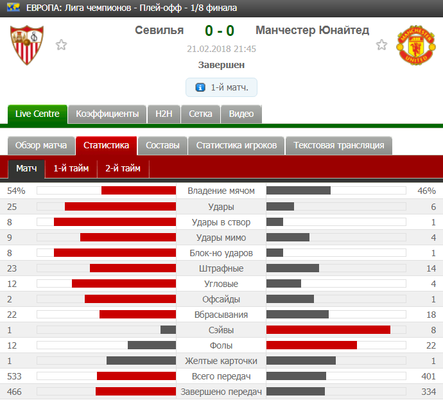Screen dimensions: 443x400
Task: Toggle favorite star next to Manchester United
Action: (x=382, y=45)
